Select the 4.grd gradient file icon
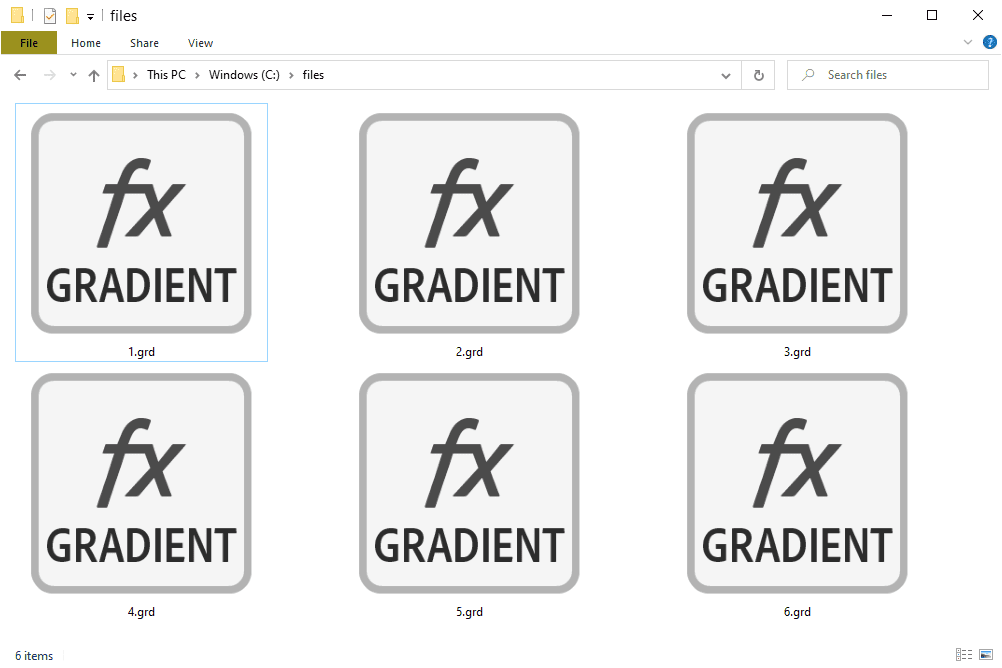Screen dimensions: 1002x668 click(x=141, y=483)
